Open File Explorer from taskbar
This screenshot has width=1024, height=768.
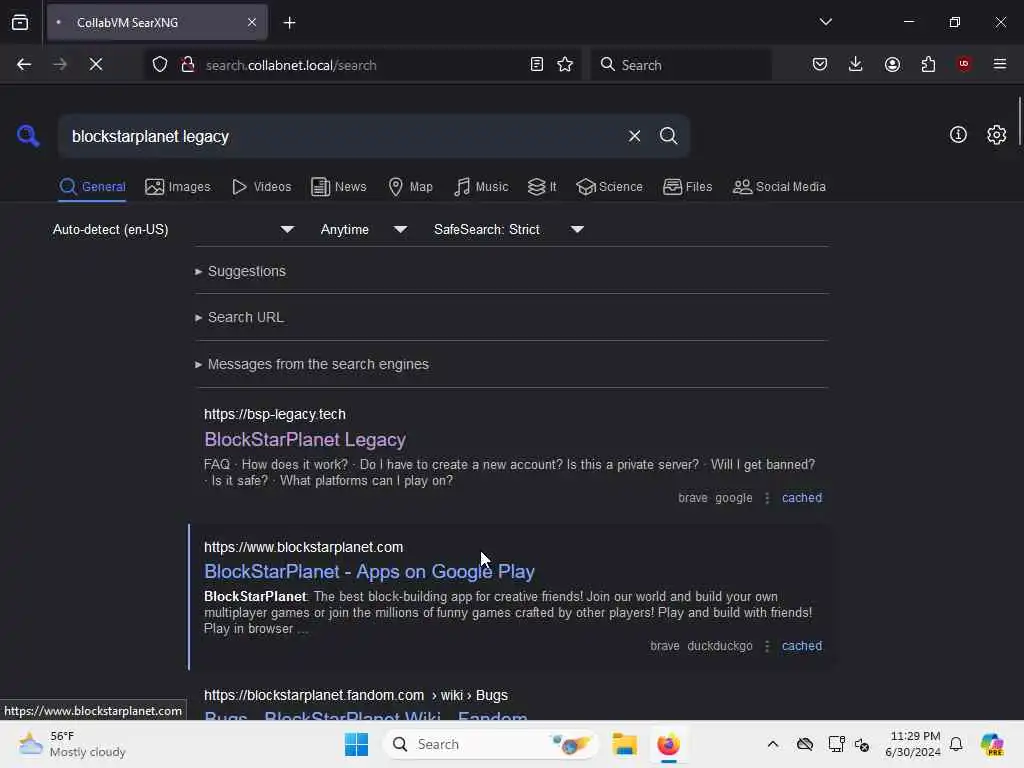coord(624,744)
